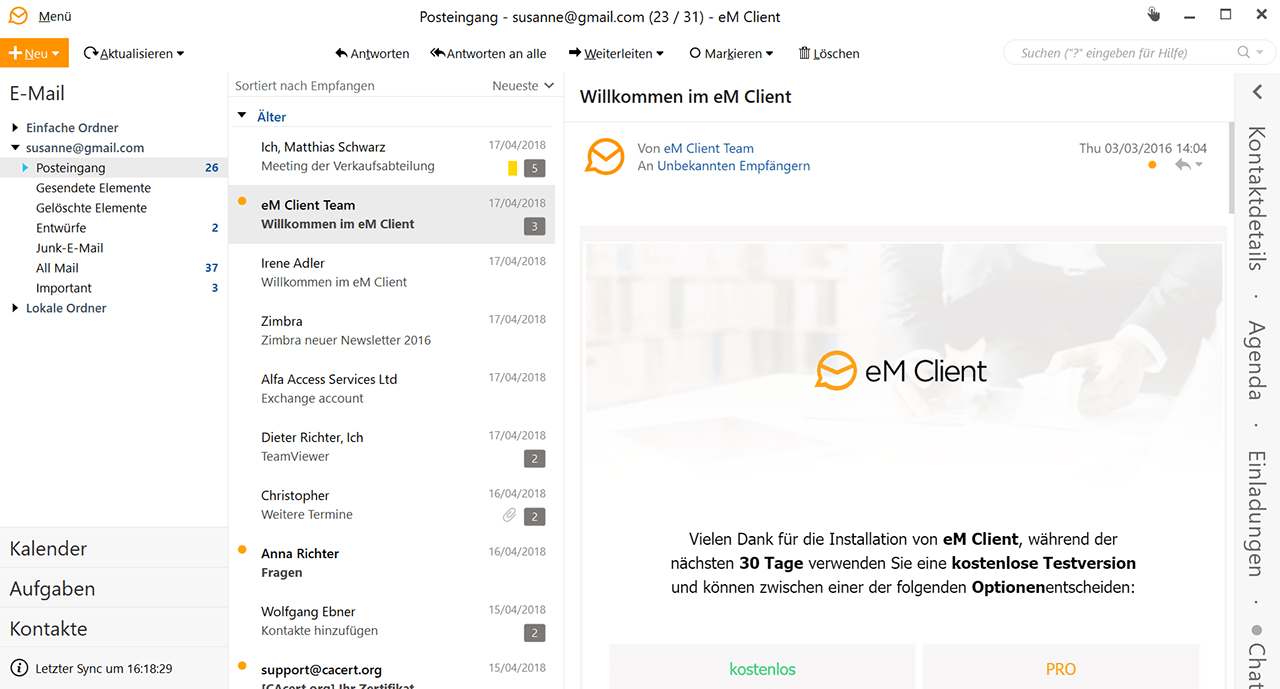Open the Einladungen sidebar tab

pos(1257,514)
